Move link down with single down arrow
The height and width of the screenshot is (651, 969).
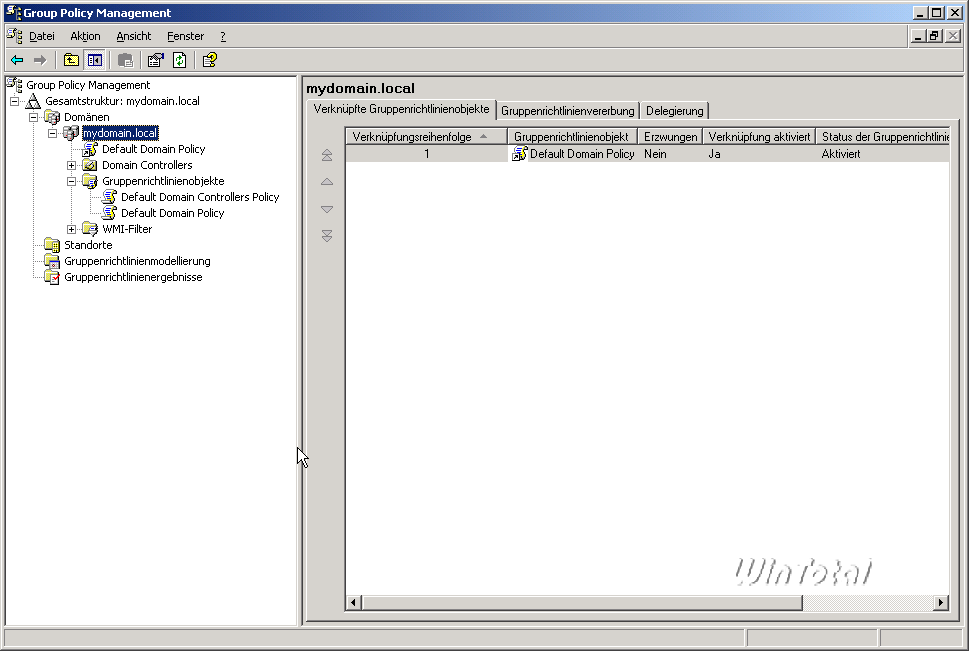327,210
